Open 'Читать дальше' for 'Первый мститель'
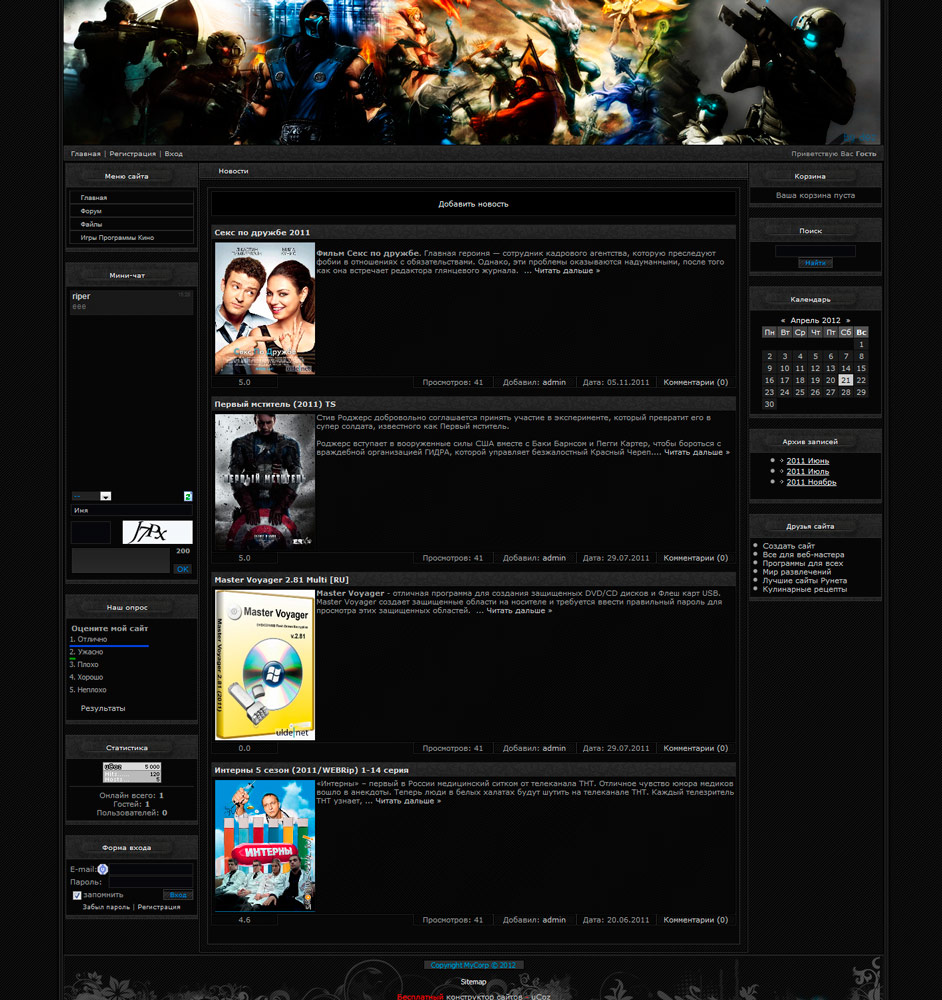The height and width of the screenshot is (1000, 942). 697,452
